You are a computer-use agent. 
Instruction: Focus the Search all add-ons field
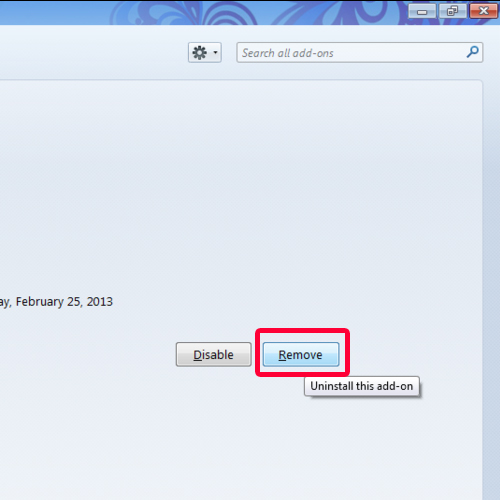click(x=360, y=52)
